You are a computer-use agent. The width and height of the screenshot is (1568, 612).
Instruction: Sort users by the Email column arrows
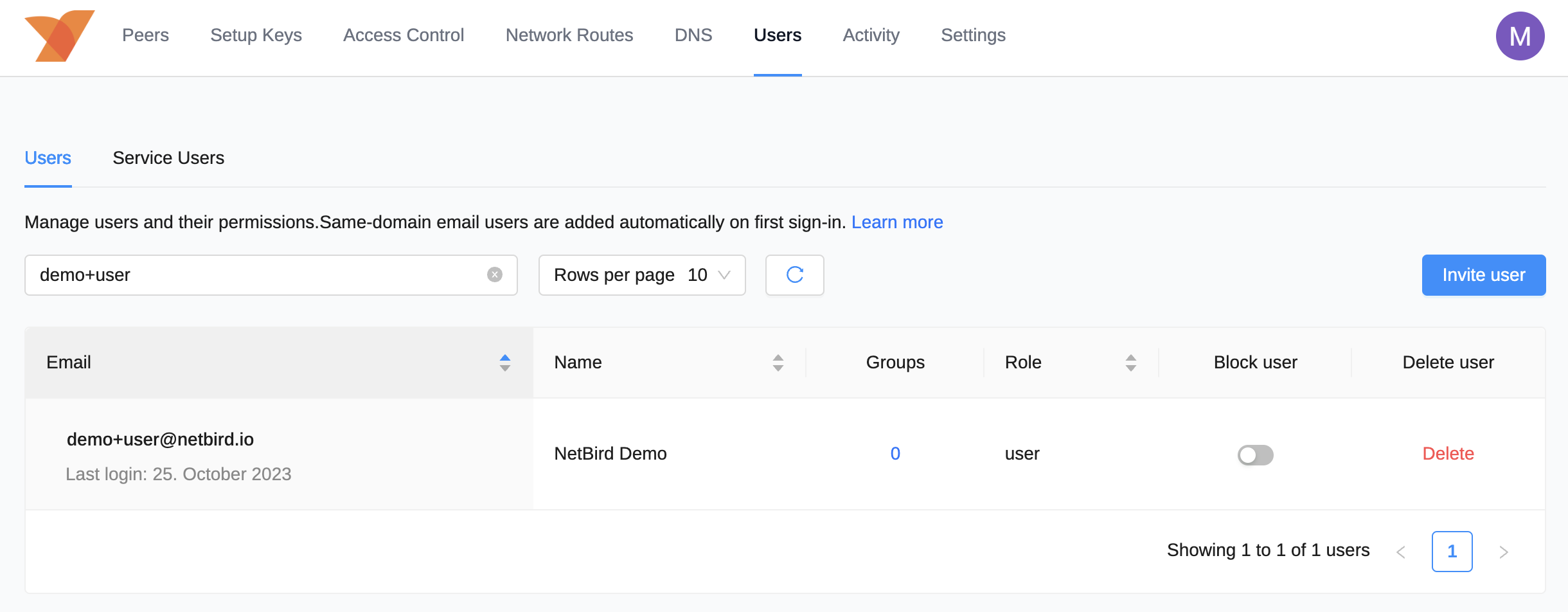click(x=504, y=363)
